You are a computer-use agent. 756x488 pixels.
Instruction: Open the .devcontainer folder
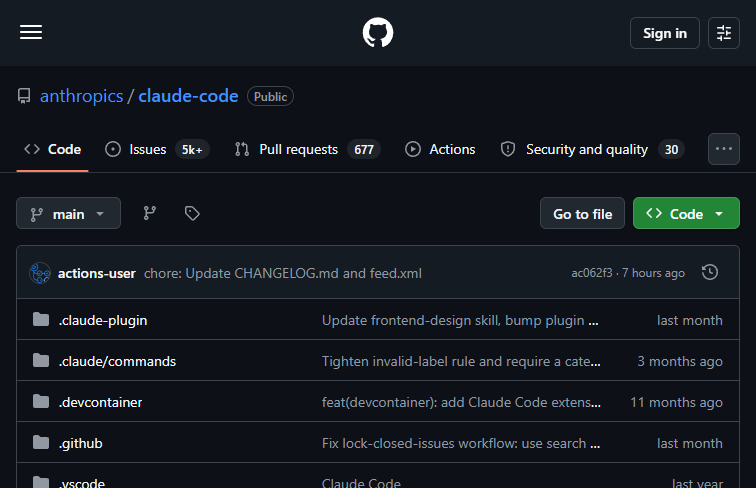[100, 402]
